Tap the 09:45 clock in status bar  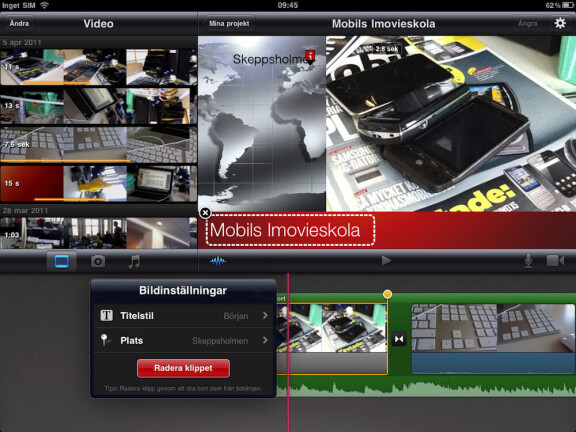coord(288,5)
